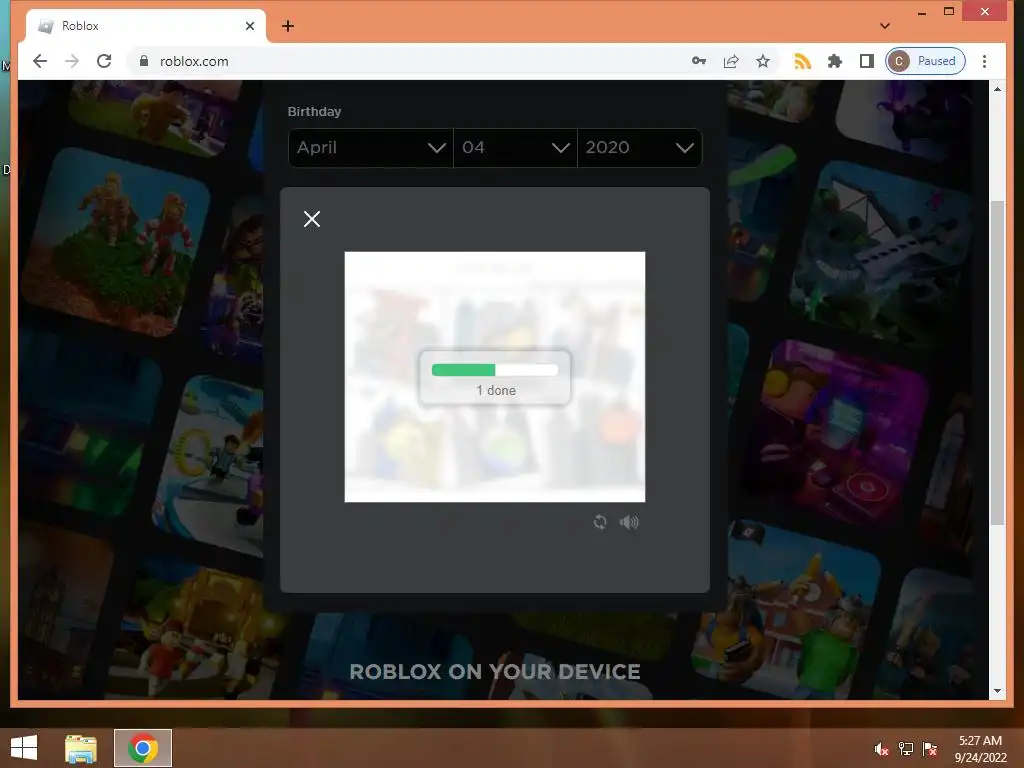The width and height of the screenshot is (1024, 768).
Task: Click the scrollbar up arrow
Action: 997,89
